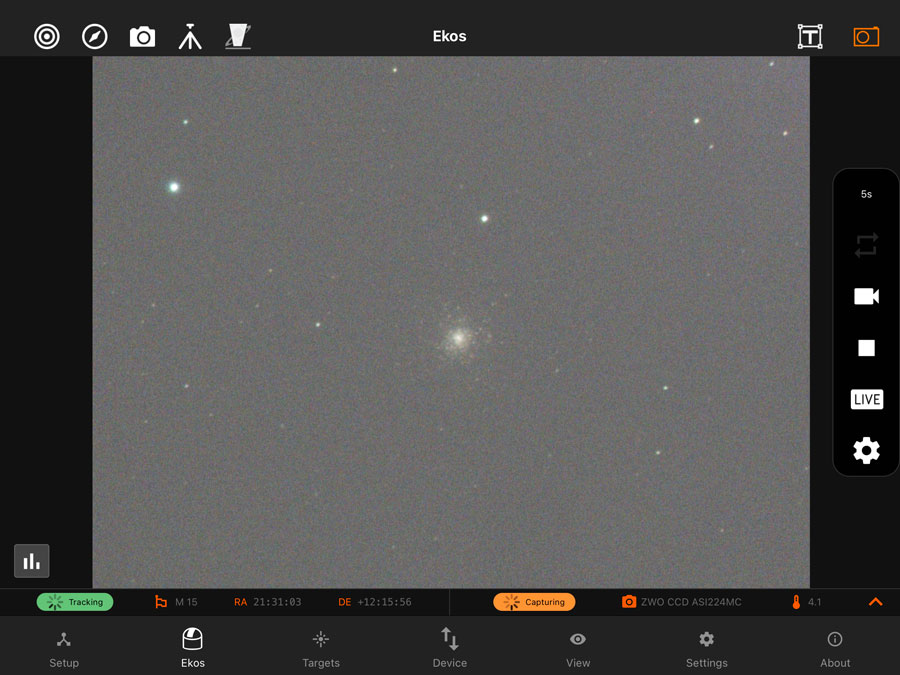Screen dimensions: 900x675
Task: Click the M 15 target name
Action: [186, 602]
